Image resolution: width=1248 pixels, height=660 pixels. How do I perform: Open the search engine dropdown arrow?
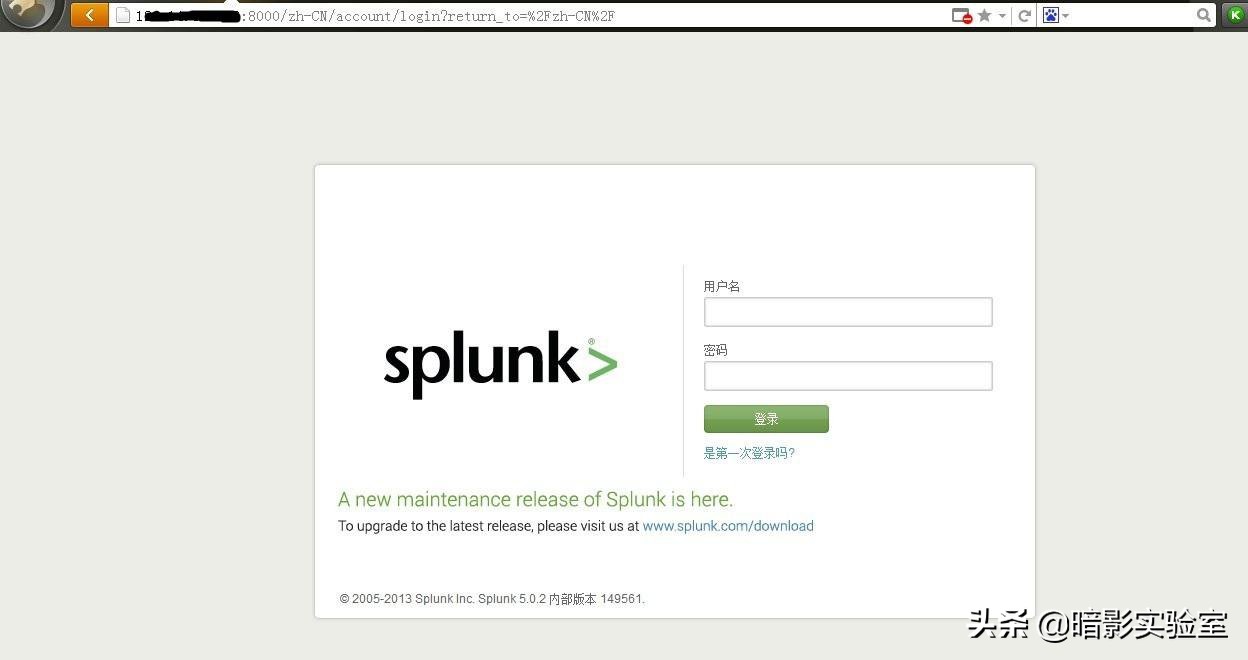click(x=1066, y=16)
